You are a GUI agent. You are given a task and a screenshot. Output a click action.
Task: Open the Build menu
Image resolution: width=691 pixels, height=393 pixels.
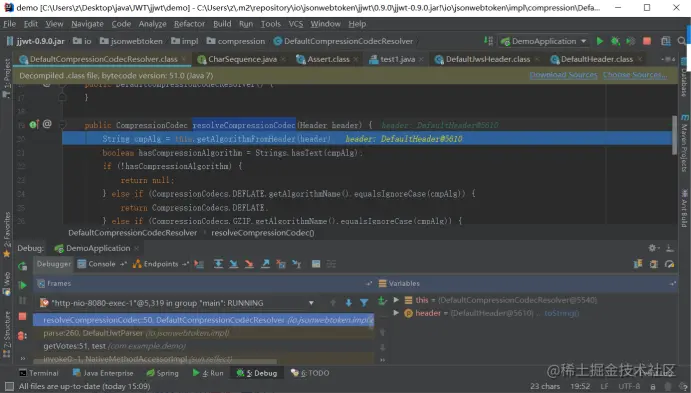tap(222, 24)
